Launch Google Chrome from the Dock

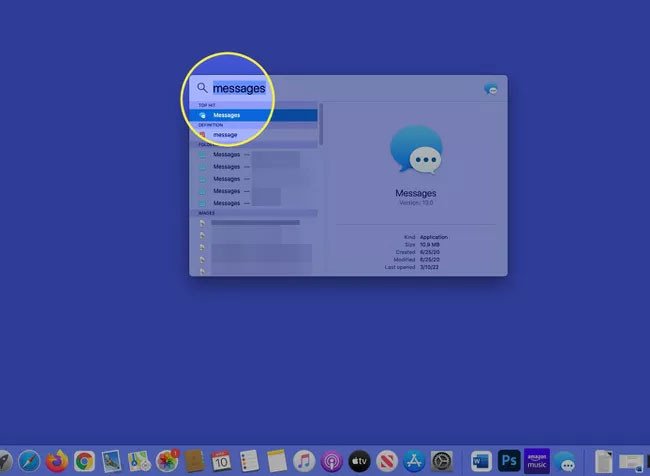(x=85, y=461)
